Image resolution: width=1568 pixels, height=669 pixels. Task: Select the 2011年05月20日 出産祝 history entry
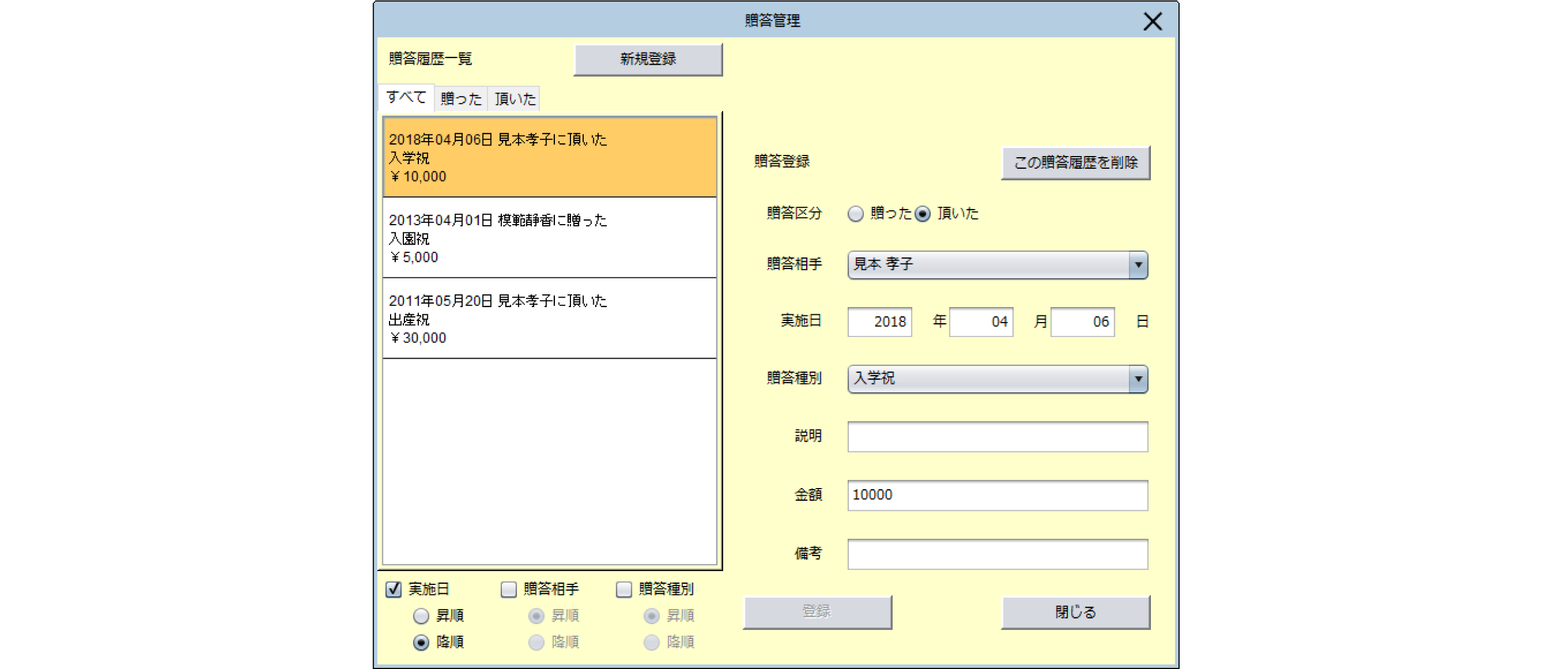pos(549,318)
